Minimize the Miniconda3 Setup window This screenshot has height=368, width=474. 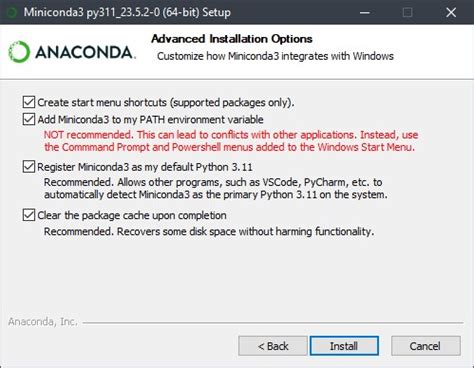(365, 13)
